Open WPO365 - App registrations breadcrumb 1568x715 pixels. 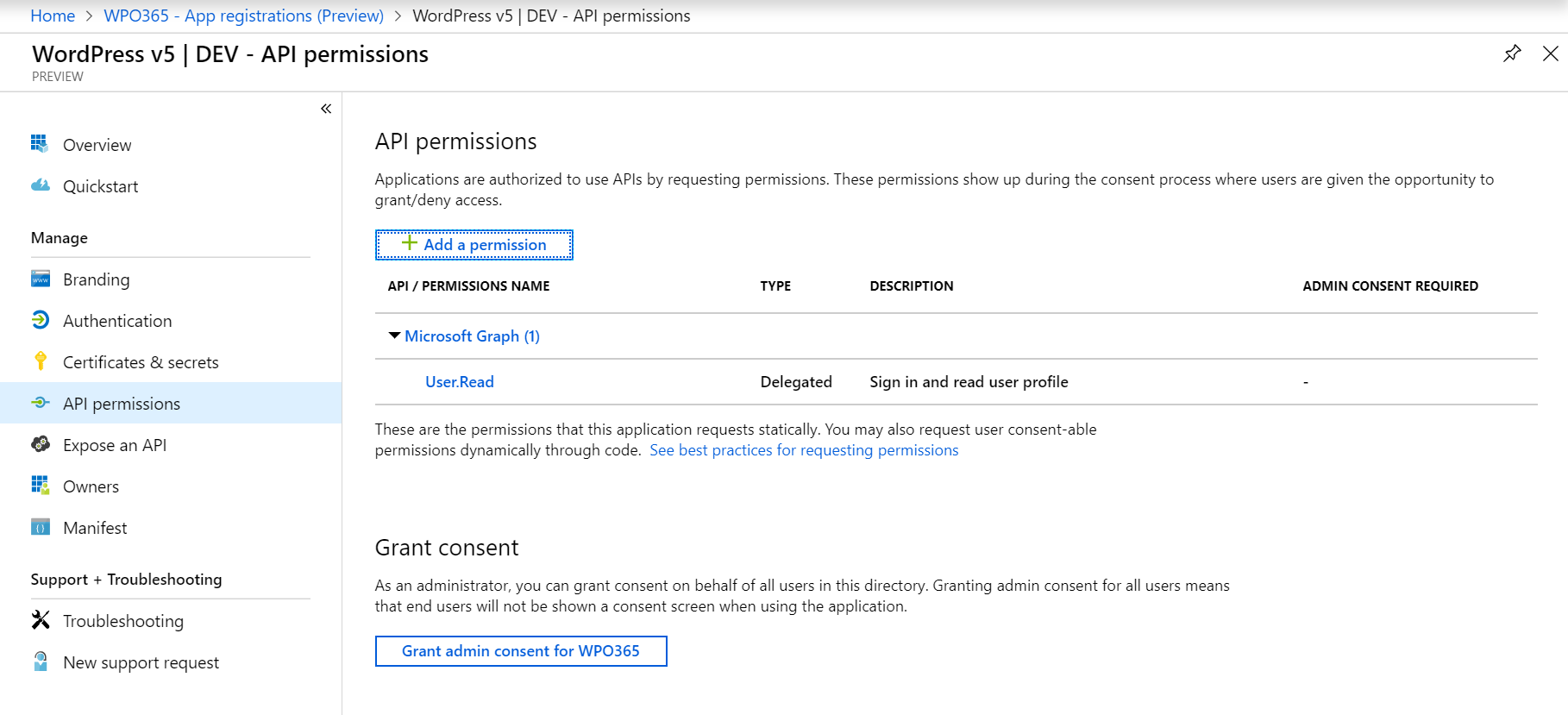pos(244,16)
